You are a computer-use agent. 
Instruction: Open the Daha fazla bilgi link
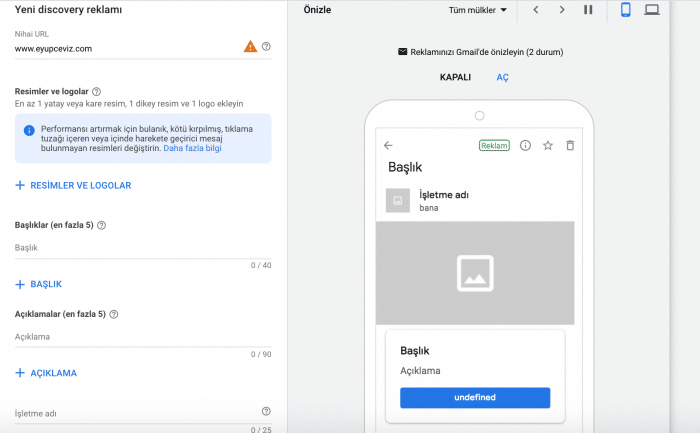192,148
